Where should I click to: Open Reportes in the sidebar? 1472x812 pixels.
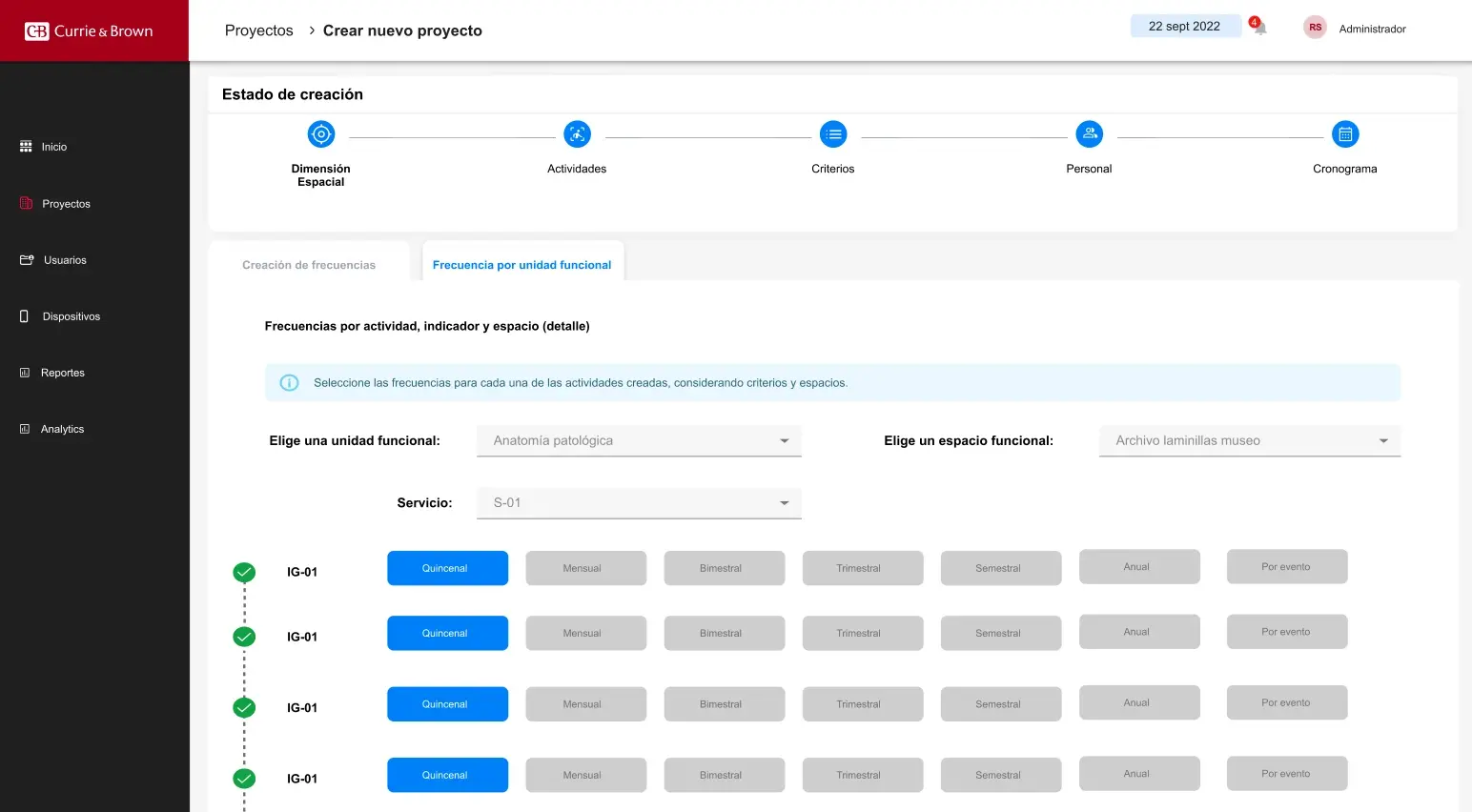click(x=63, y=373)
